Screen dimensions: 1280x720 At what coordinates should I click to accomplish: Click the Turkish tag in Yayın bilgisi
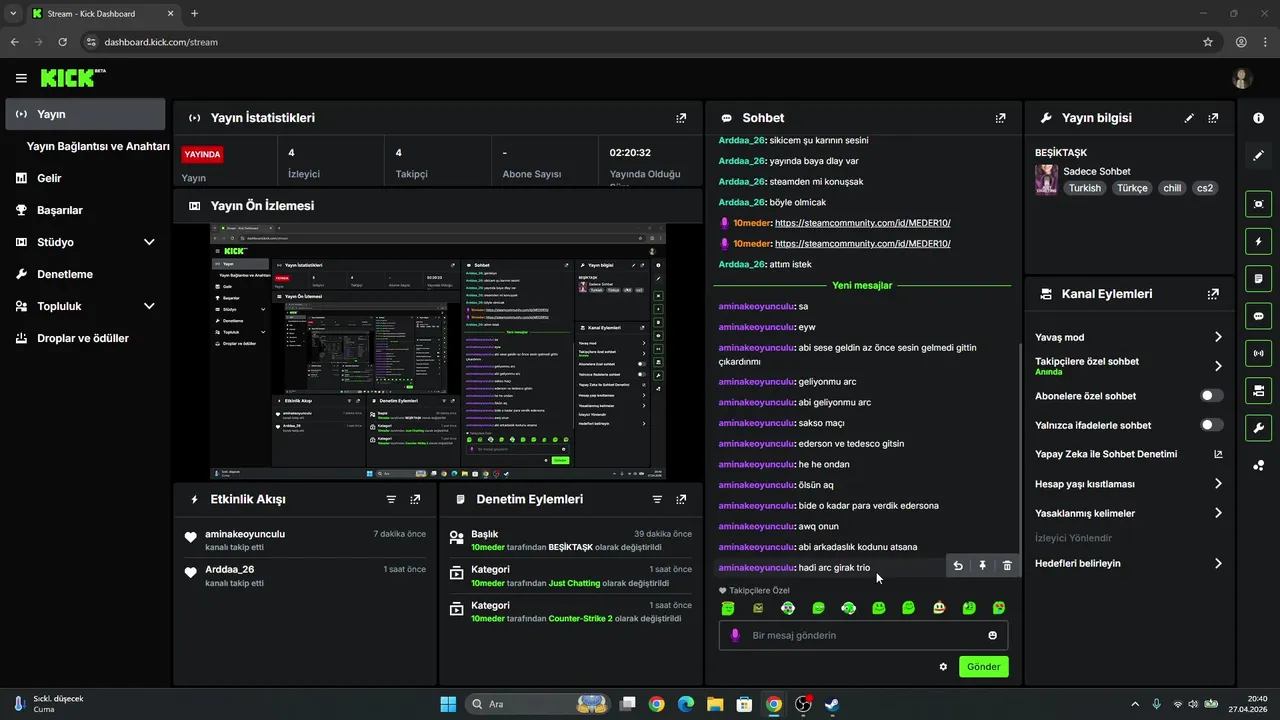(x=1084, y=188)
